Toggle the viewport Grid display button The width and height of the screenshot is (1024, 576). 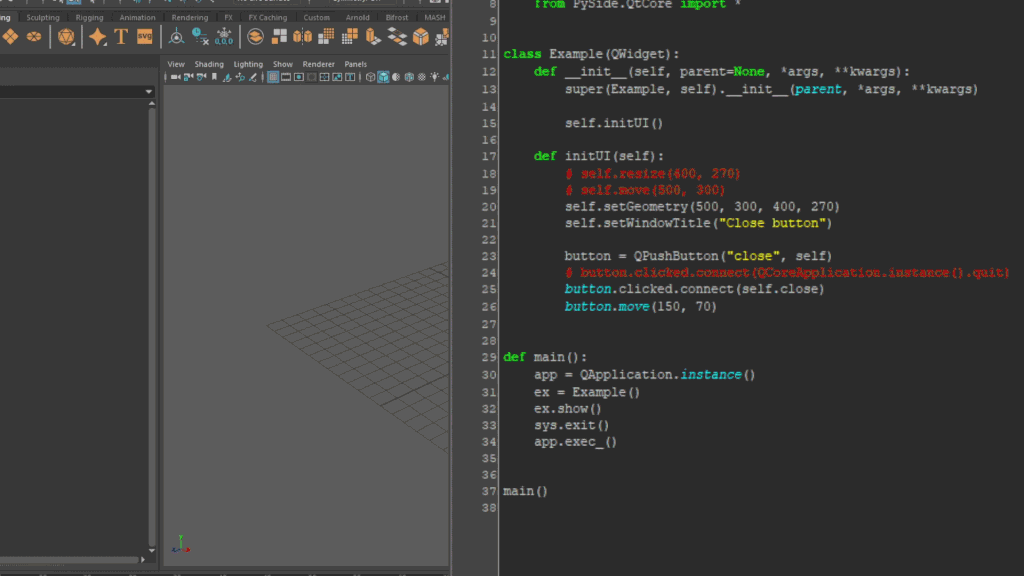(x=273, y=77)
